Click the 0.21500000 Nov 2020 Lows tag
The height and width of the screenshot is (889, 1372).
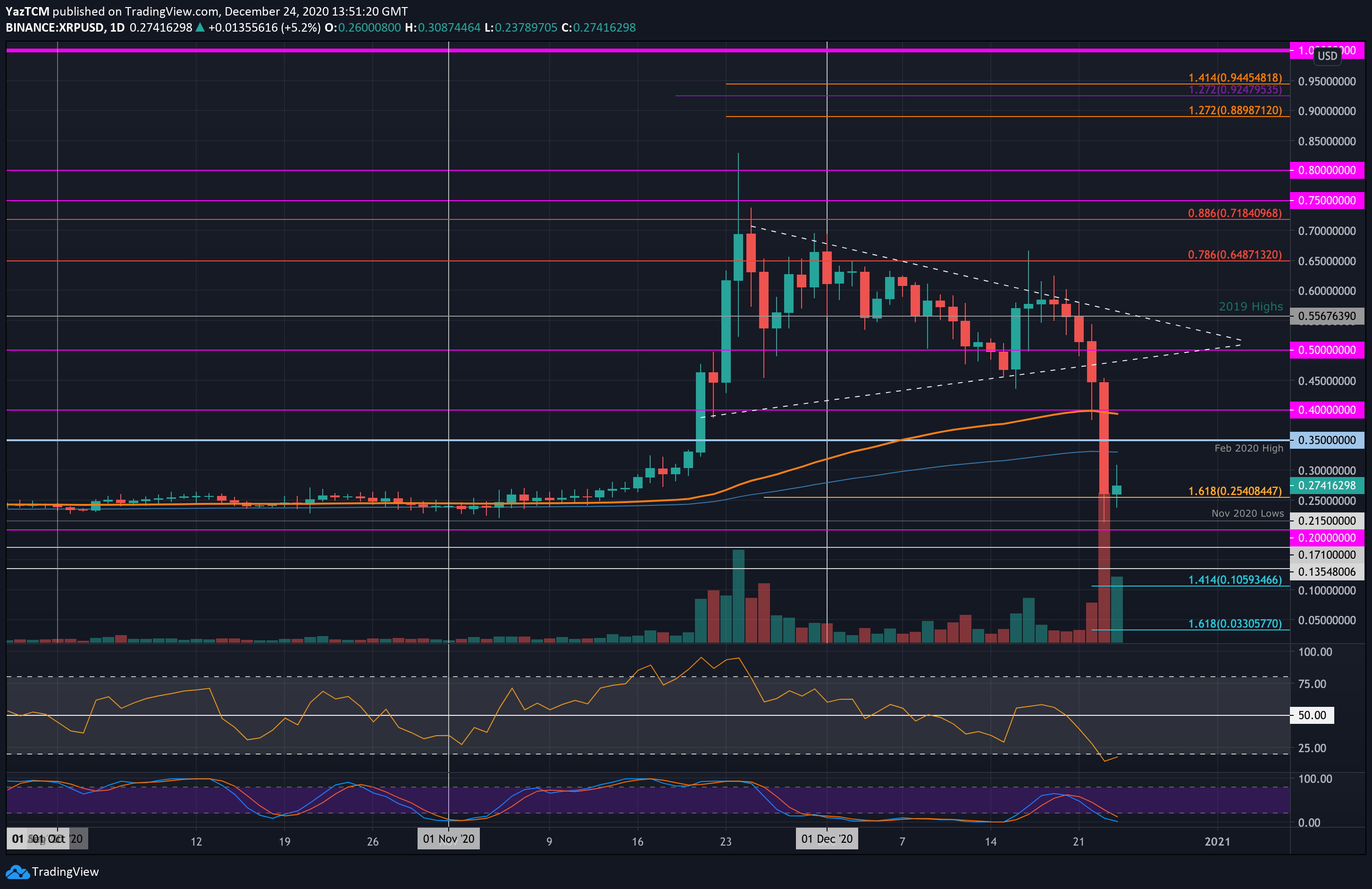point(1327,520)
